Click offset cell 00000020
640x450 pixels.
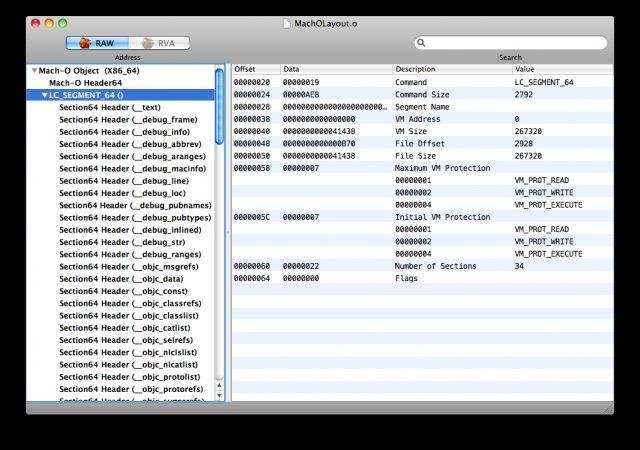252,82
